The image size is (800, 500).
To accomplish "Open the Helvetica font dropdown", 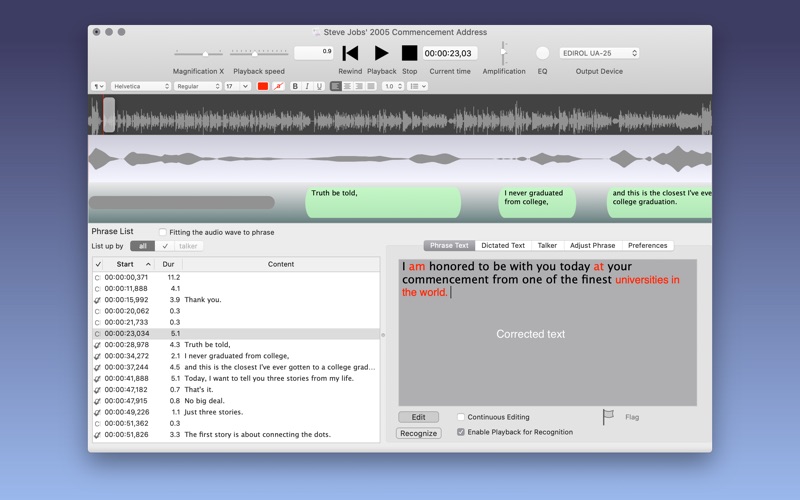I will coord(140,86).
